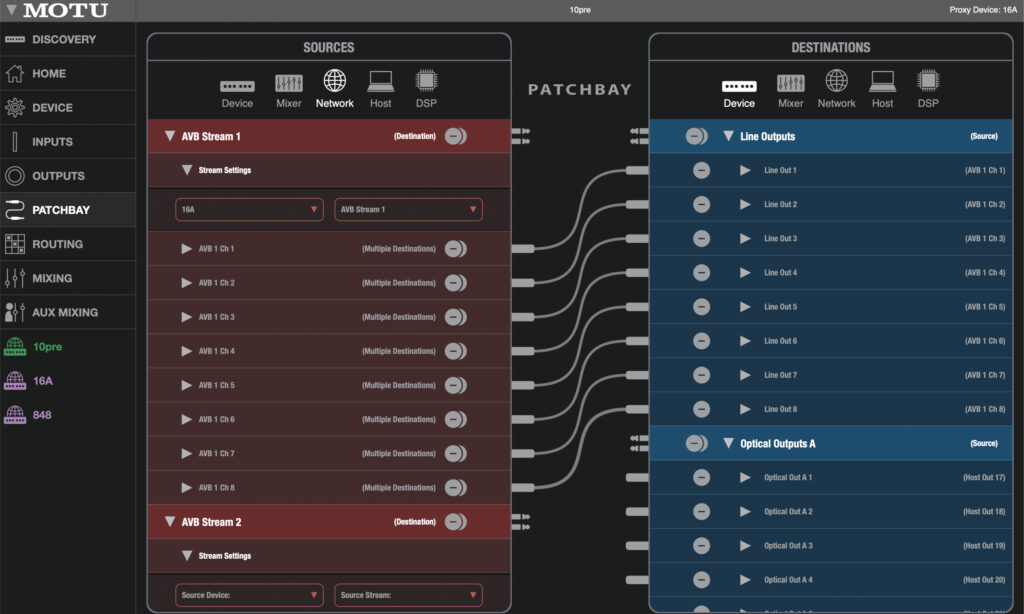Select the Device icon in Sources panel
The width and height of the screenshot is (1024, 614).
click(x=237, y=87)
